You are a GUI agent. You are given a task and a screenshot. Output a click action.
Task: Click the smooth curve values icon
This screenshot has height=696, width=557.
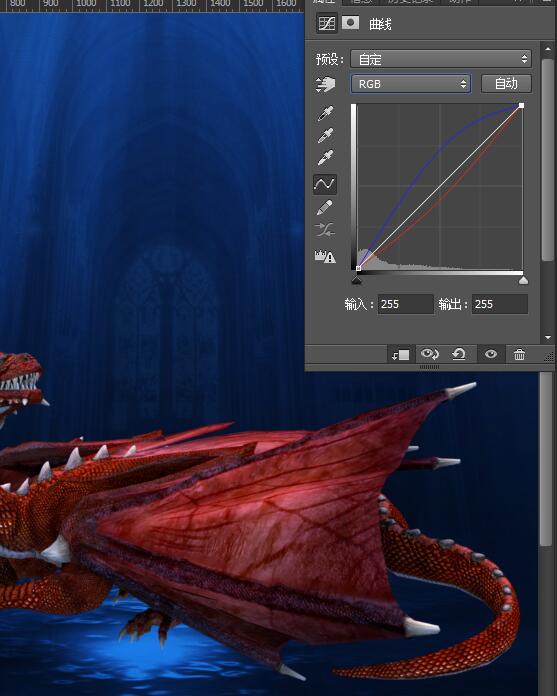(325, 230)
